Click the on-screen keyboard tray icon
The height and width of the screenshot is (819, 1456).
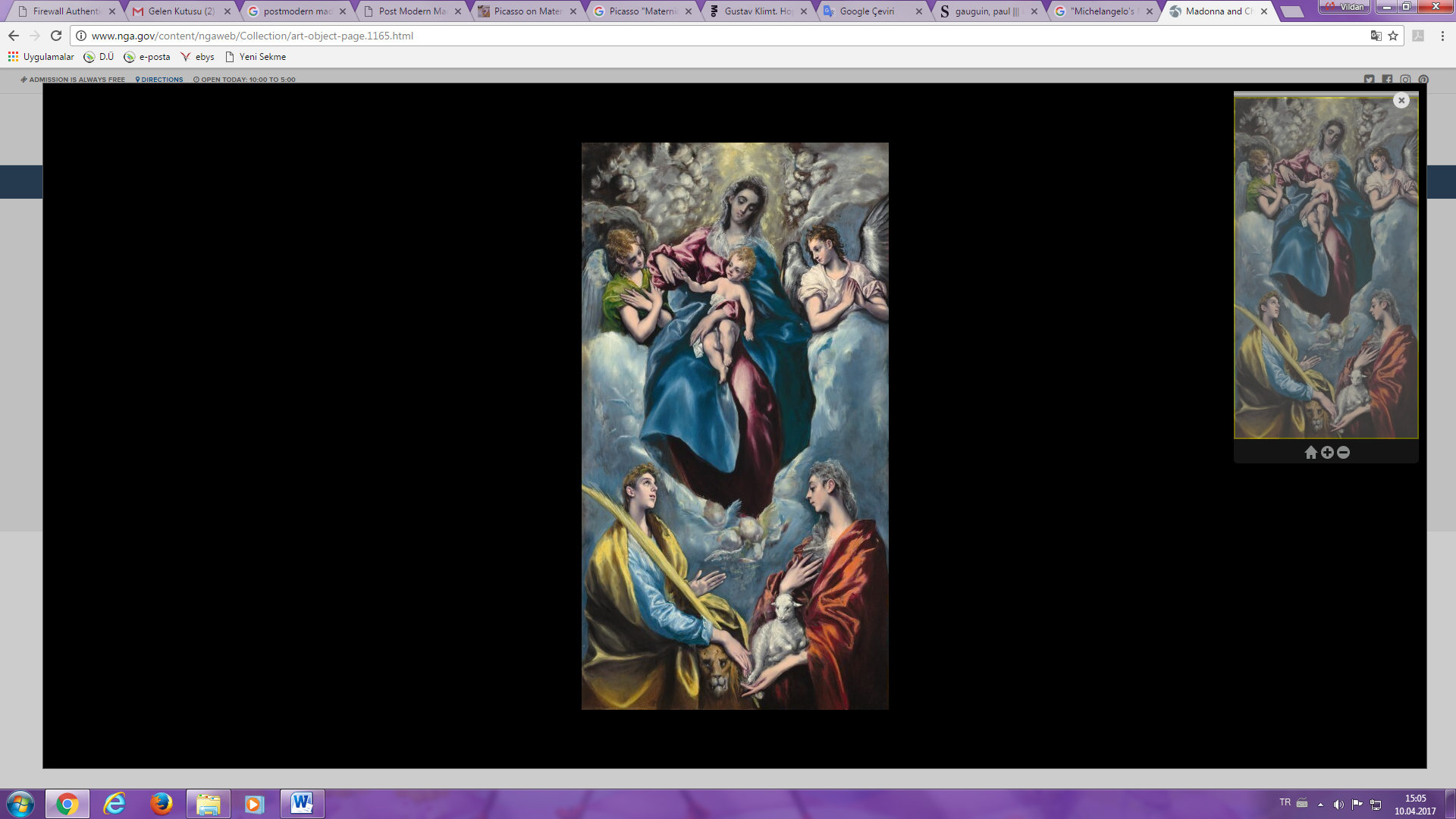[1302, 803]
